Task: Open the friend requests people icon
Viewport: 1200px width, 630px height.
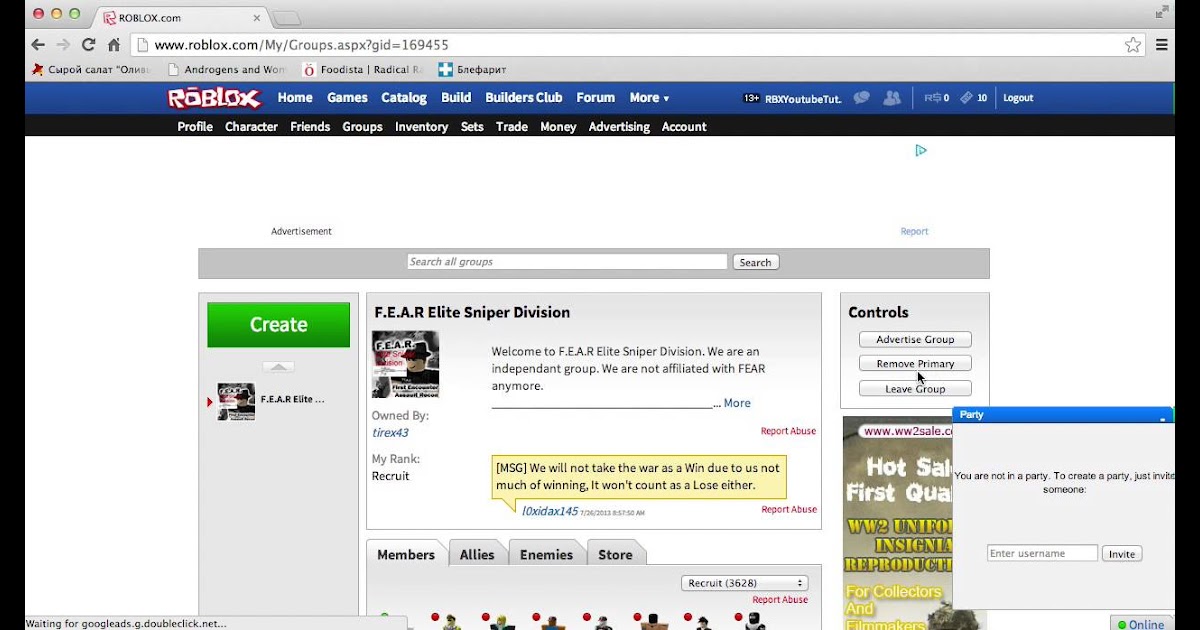Action: (892, 98)
